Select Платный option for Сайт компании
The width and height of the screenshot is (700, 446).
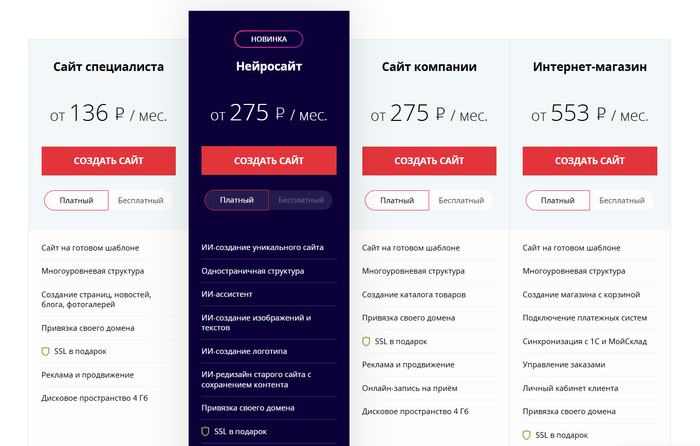click(397, 200)
